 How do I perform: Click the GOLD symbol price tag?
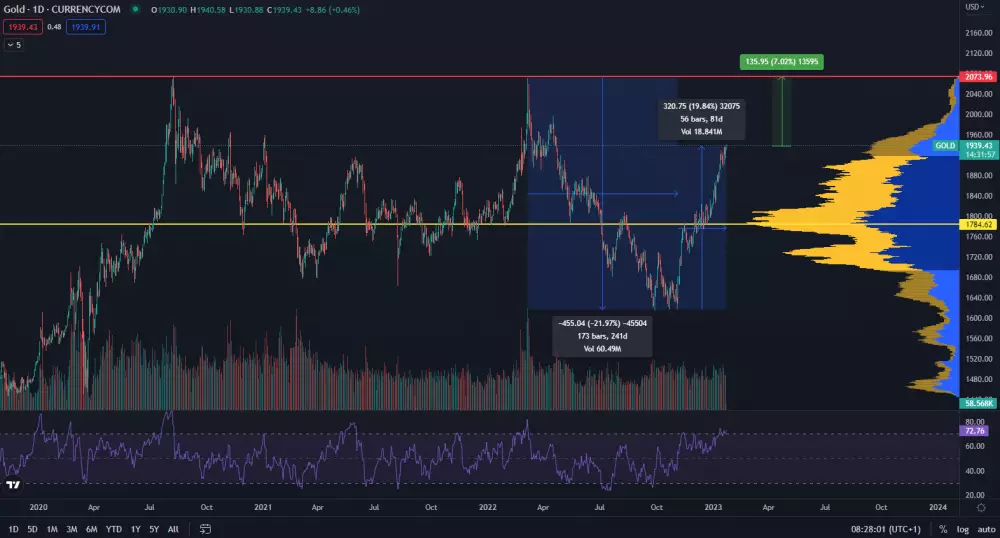945,146
